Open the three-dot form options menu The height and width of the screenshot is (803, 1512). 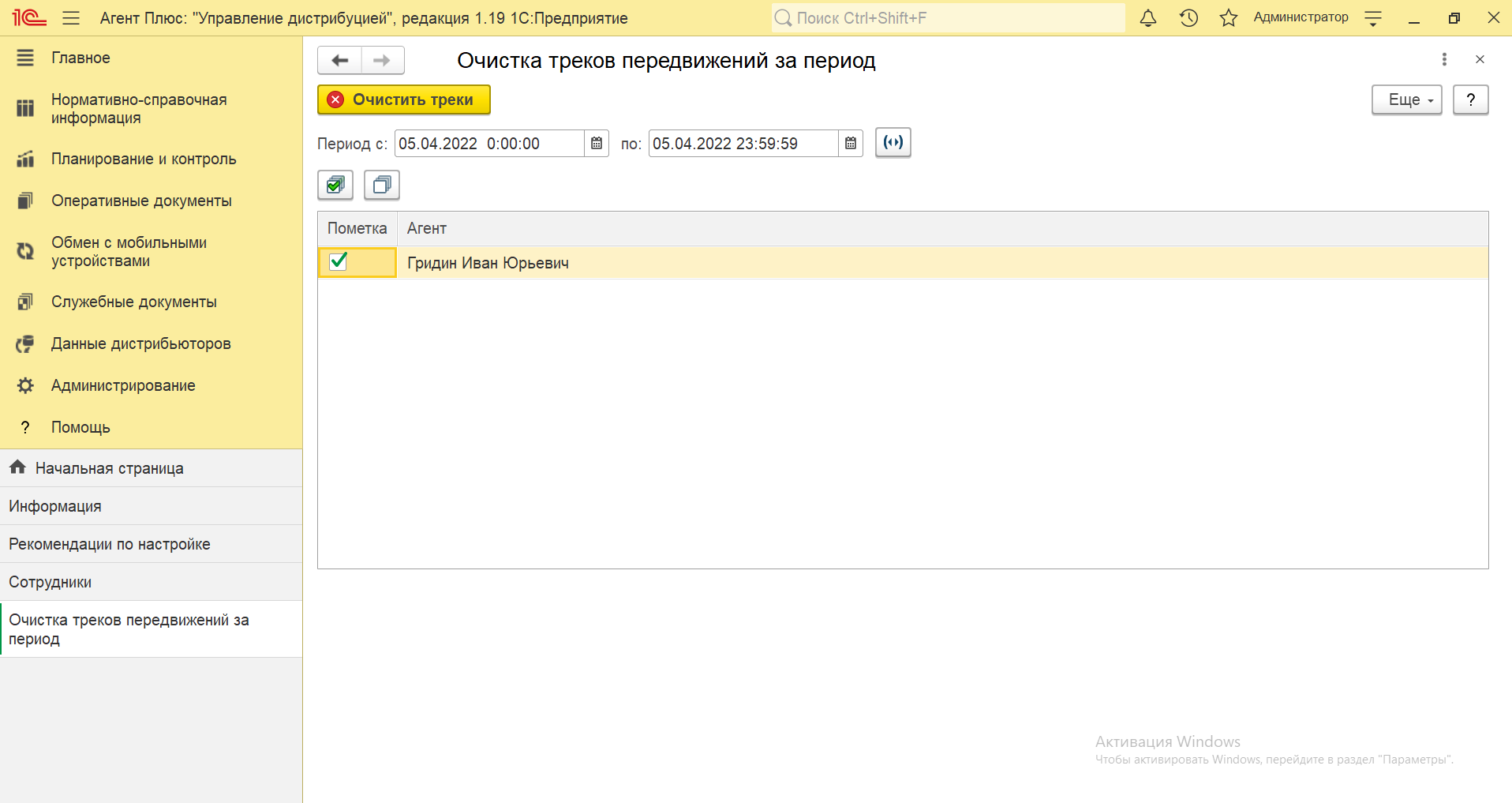(1444, 60)
